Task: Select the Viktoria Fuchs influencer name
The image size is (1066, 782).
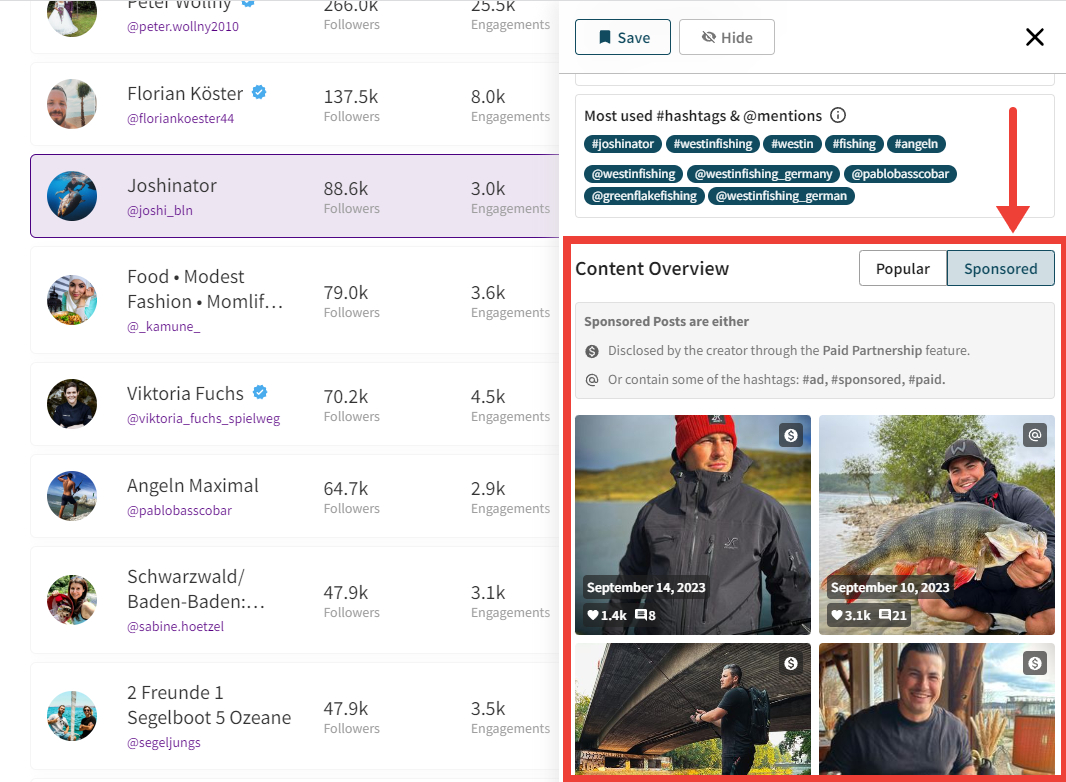Action: [x=185, y=394]
